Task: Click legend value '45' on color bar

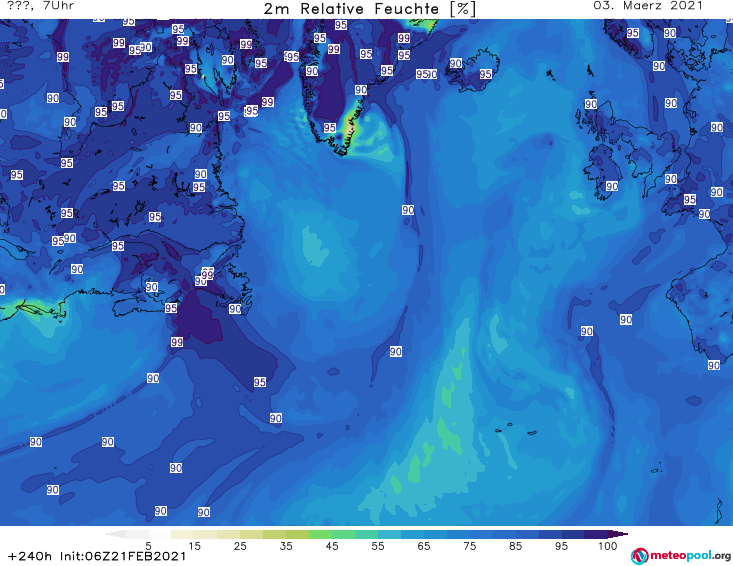Action: click(332, 546)
